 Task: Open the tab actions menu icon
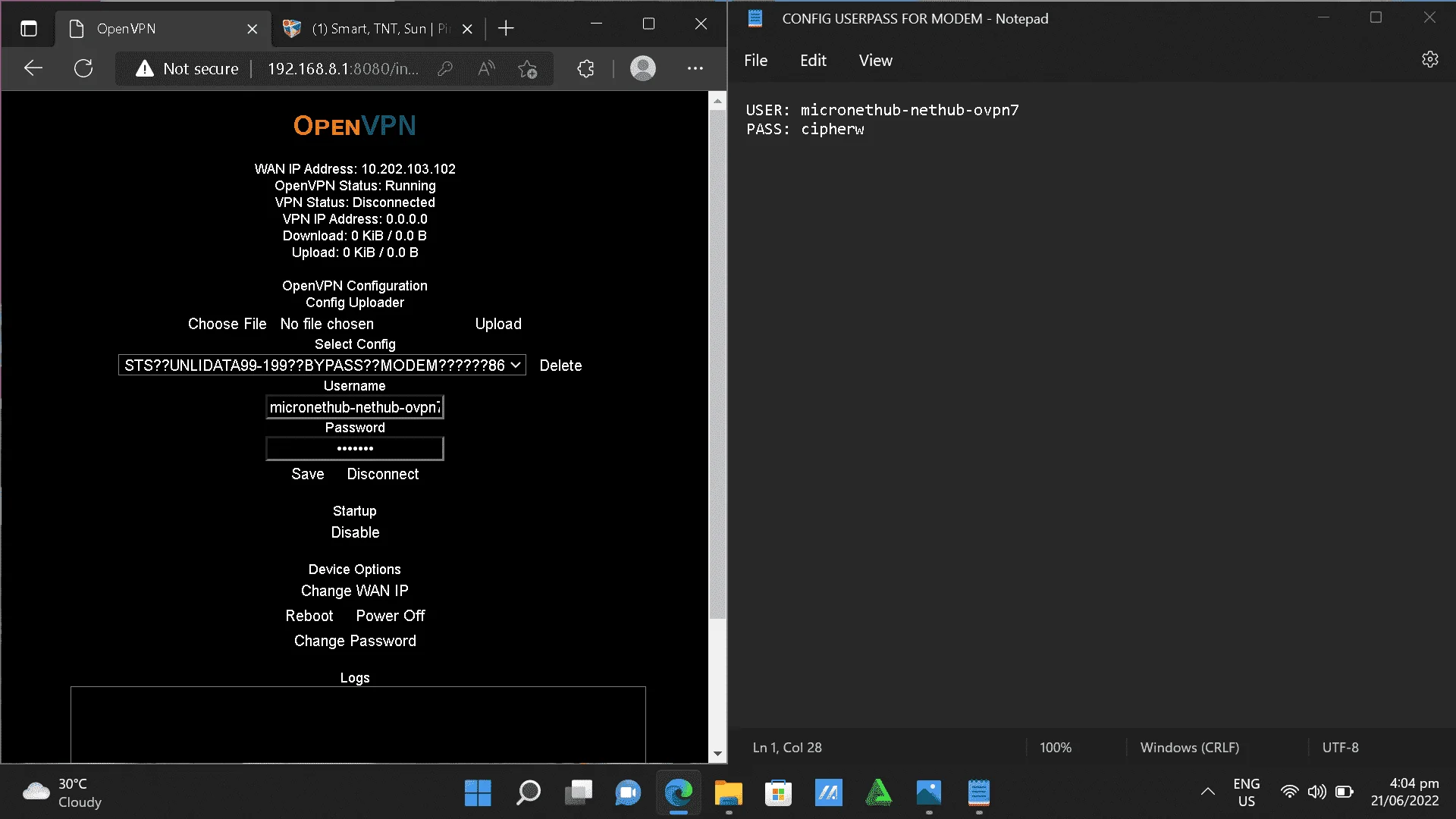[29, 29]
